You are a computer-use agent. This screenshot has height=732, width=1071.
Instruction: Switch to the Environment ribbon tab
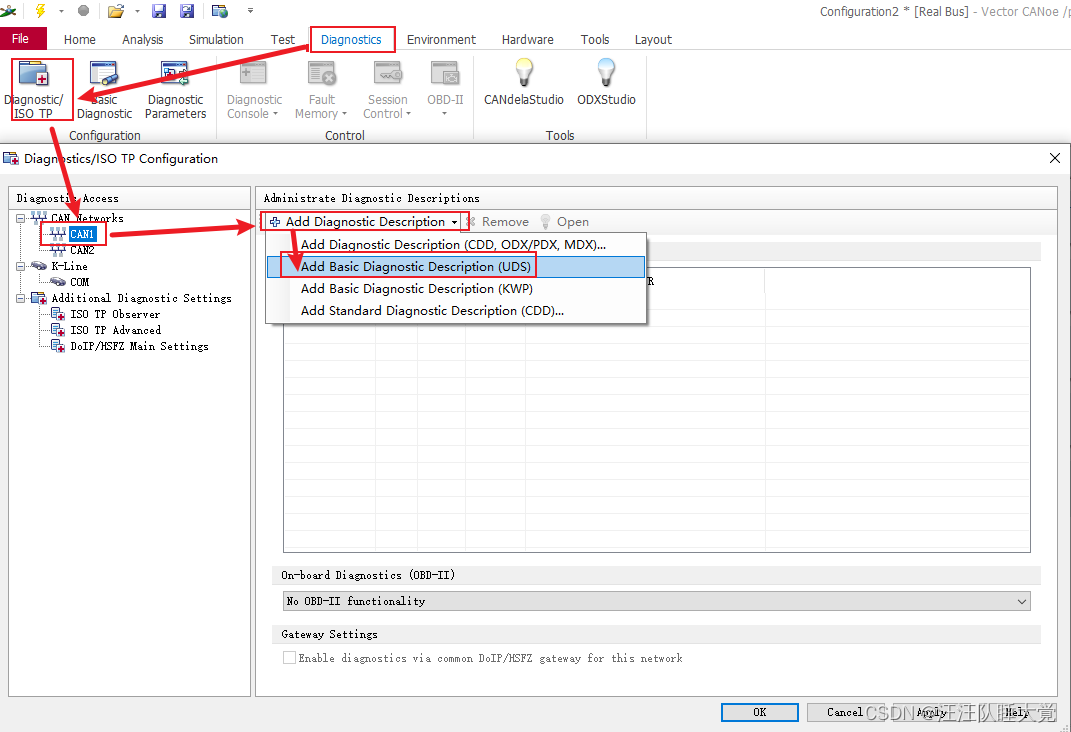441,40
